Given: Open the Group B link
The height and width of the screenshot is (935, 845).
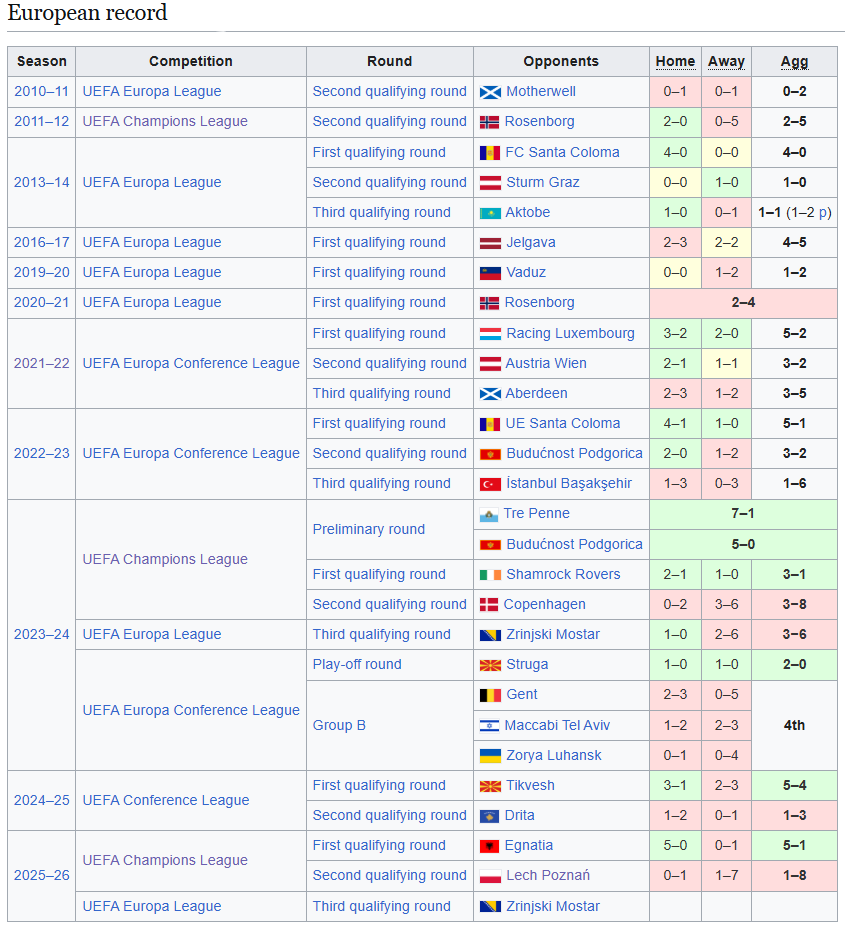Looking at the screenshot, I should 339,726.
